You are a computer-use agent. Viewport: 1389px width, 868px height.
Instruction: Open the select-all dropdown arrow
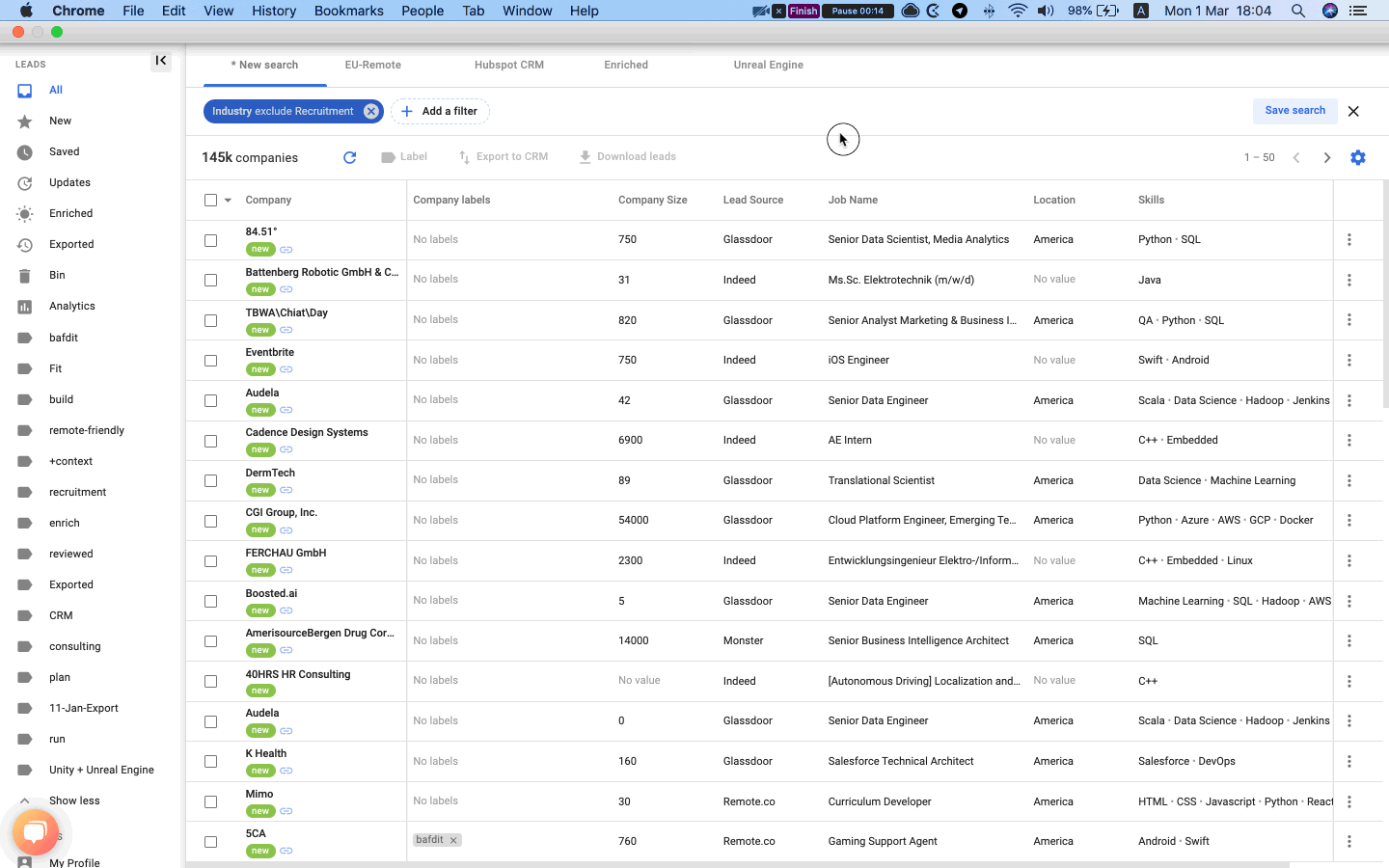coord(229,201)
